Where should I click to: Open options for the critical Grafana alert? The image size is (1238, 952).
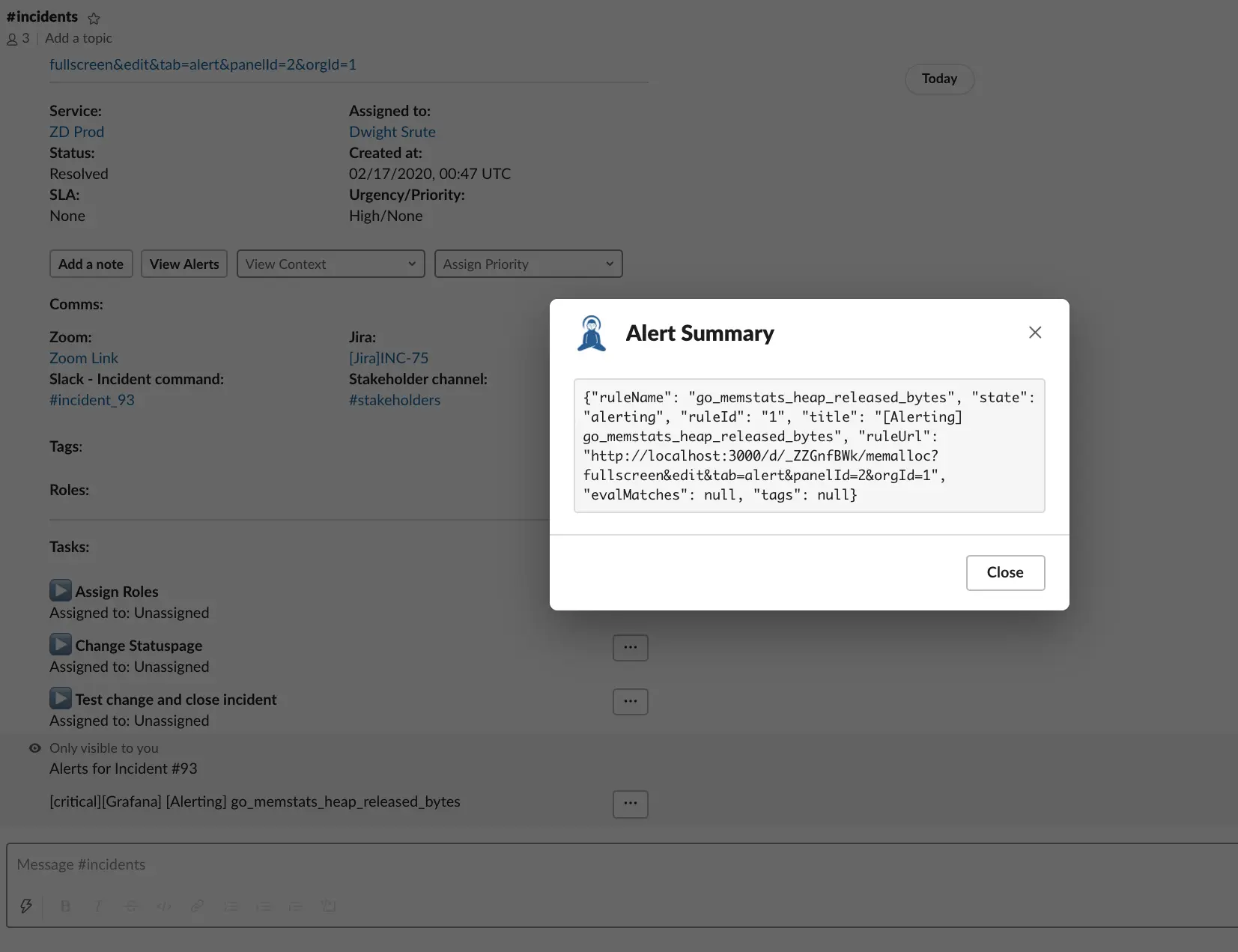630,804
